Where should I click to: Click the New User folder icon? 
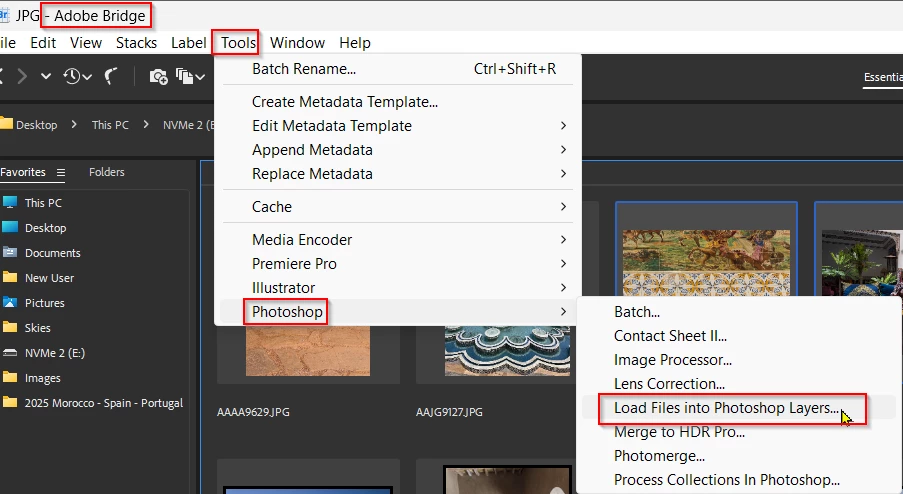click(10, 278)
